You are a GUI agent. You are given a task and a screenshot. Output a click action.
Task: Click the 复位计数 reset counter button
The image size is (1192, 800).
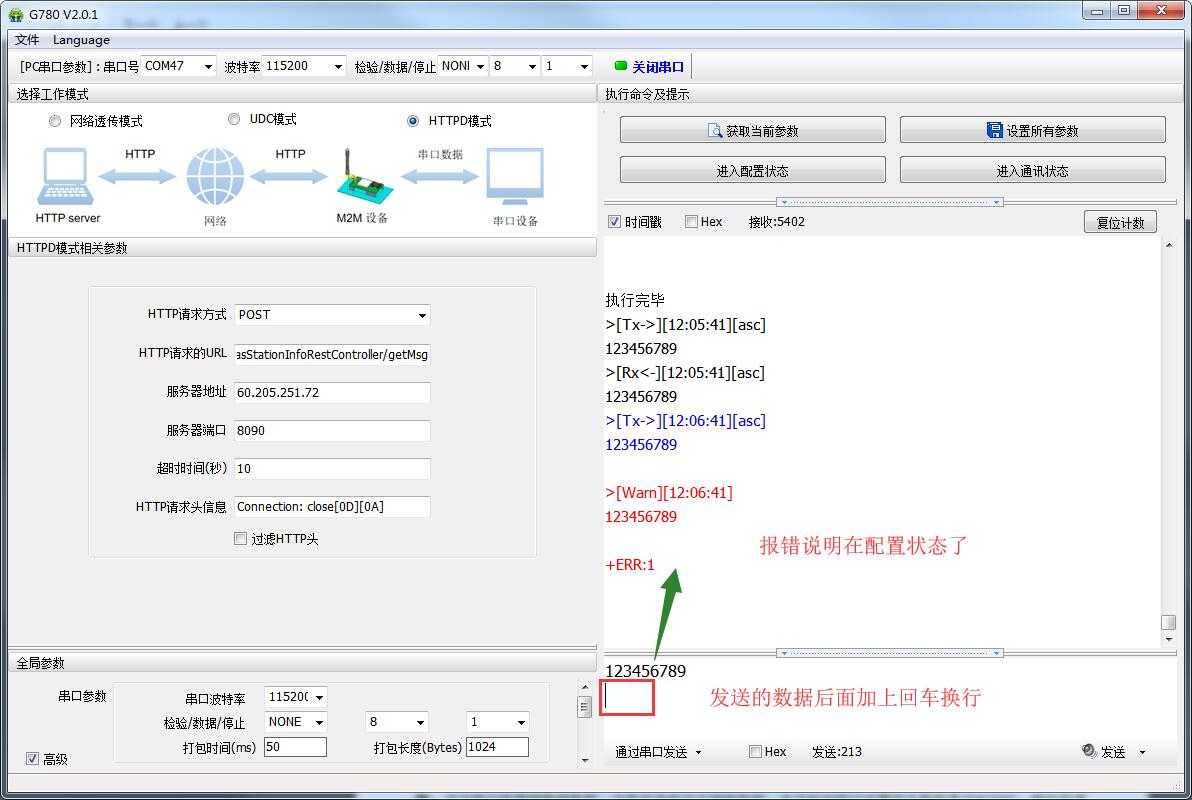click(x=1120, y=222)
